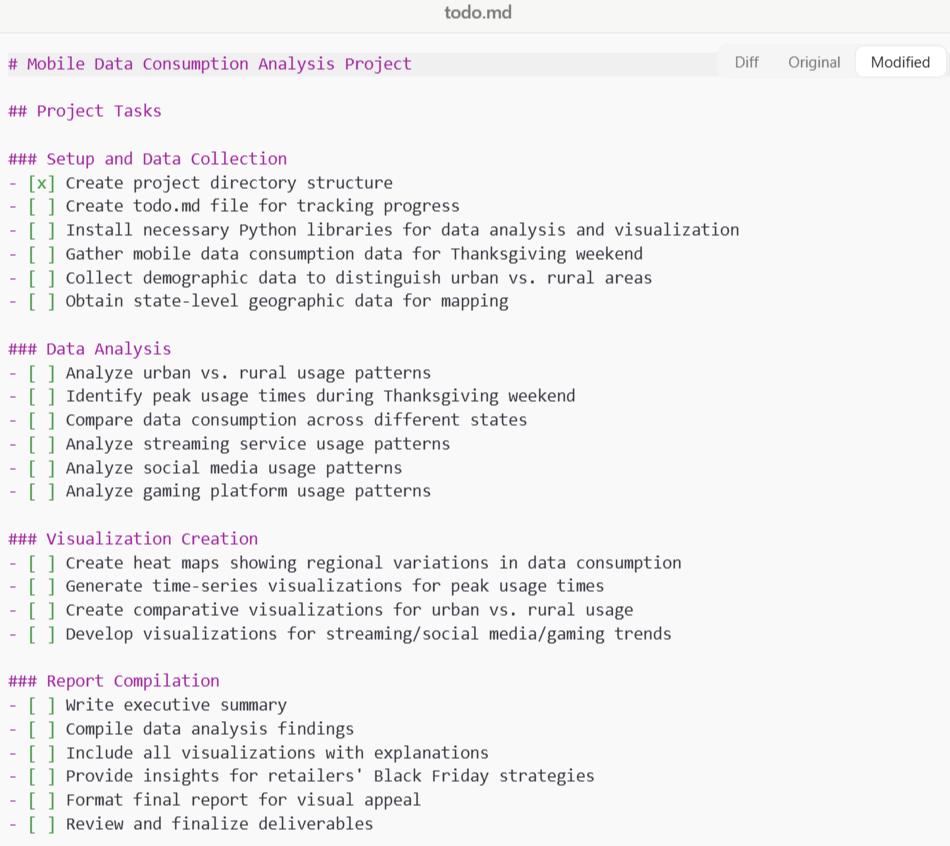This screenshot has height=846, width=950.
Task: Click the Report Compilation section heading
Action: pyautogui.click(x=114, y=681)
